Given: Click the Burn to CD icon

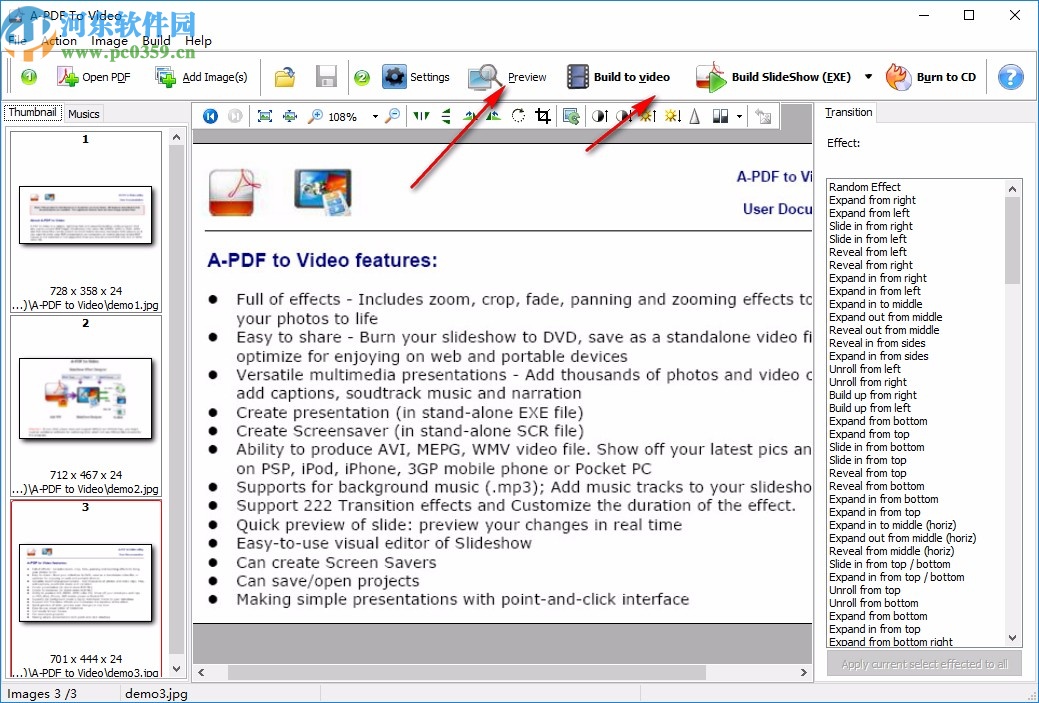Looking at the screenshot, I should click(x=898, y=76).
